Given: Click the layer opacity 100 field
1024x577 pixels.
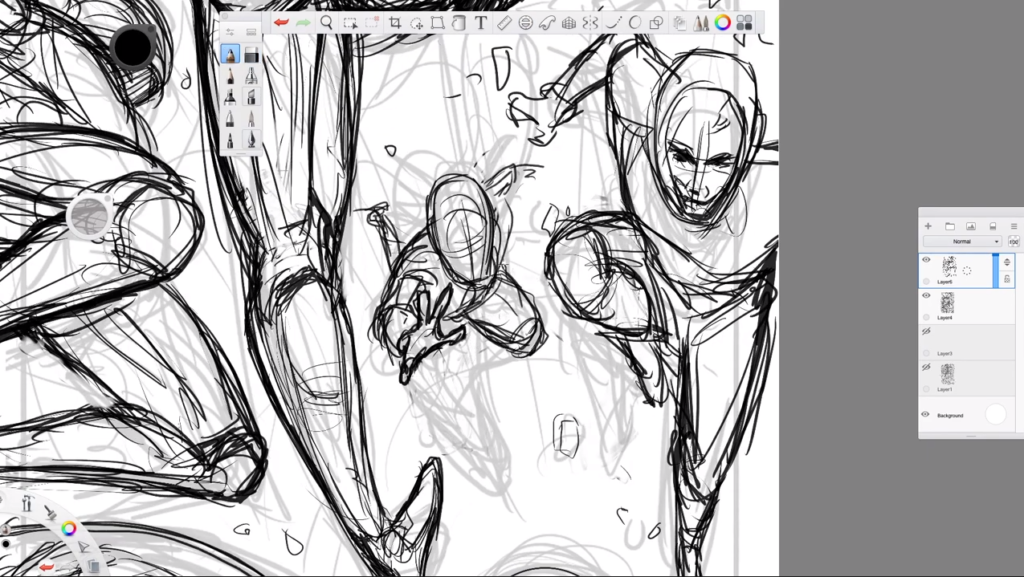Looking at the screenshot, I should pyautogui.click(x=1014, y=242).
